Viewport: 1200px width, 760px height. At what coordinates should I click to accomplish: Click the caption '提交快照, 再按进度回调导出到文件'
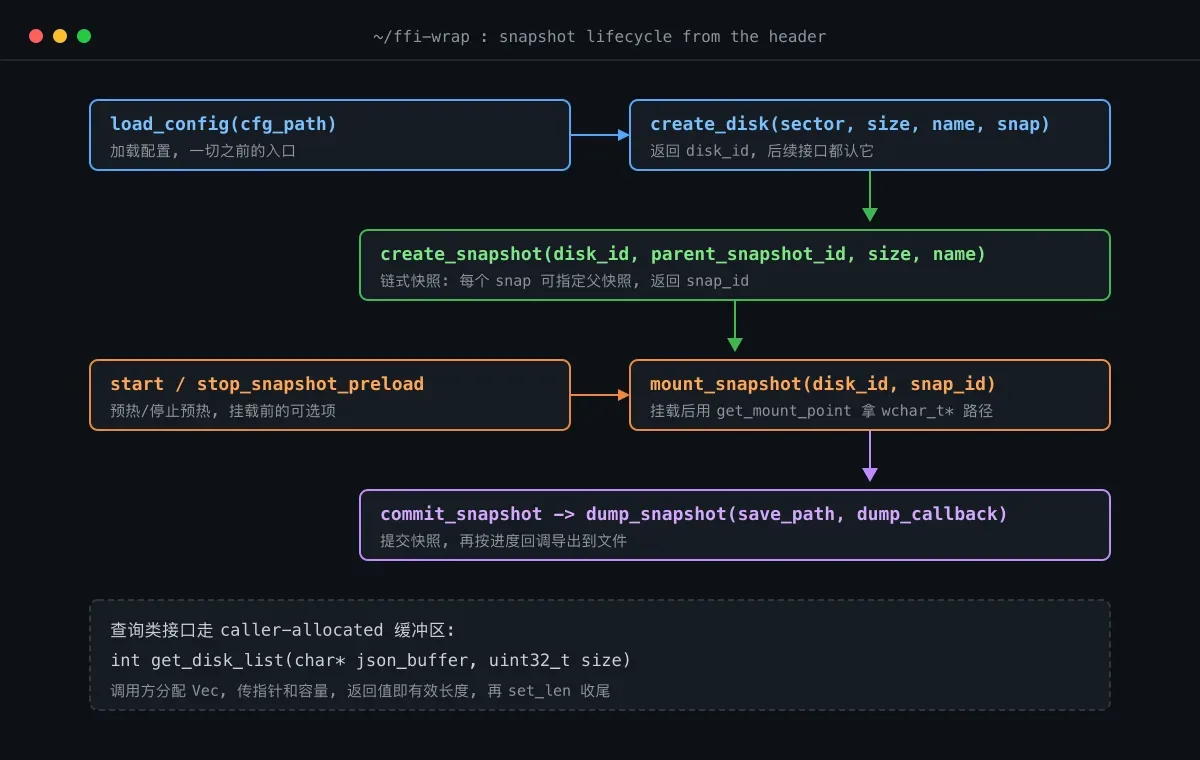point(503,541)
